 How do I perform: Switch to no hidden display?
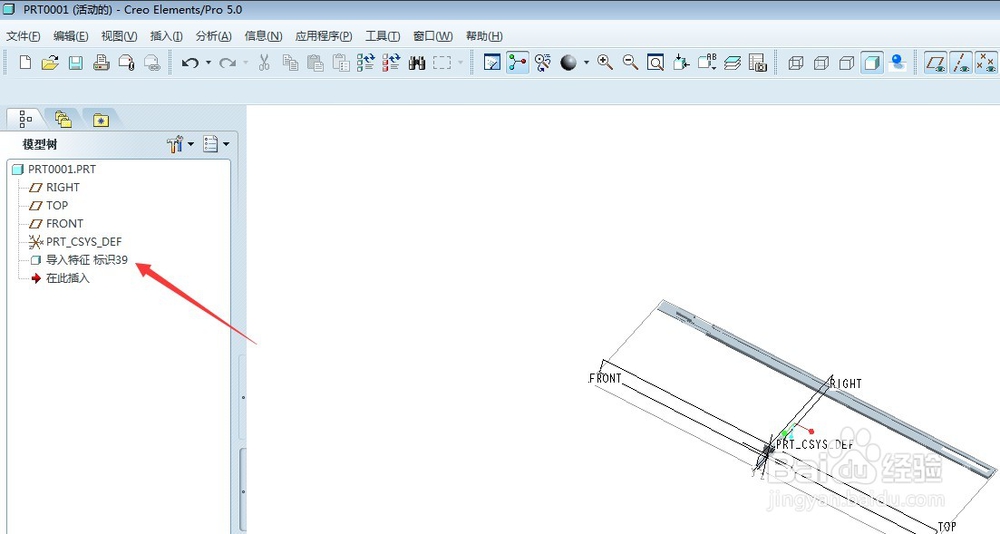[846, 63]
